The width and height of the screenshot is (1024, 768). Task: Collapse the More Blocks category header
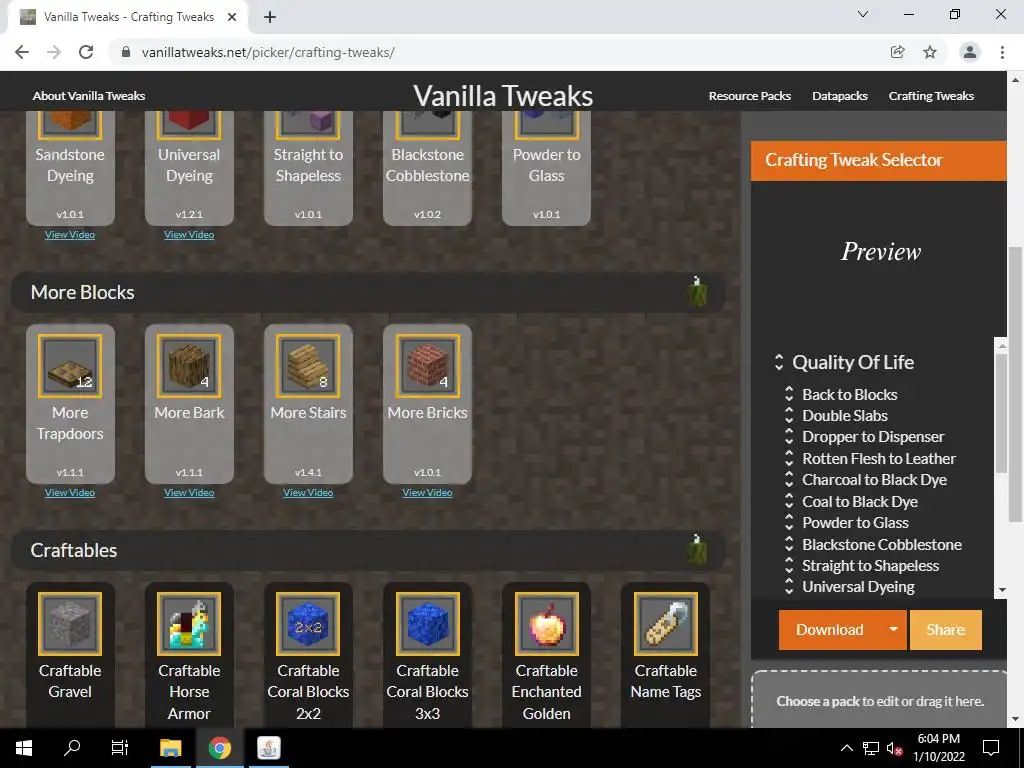point(368,292)
